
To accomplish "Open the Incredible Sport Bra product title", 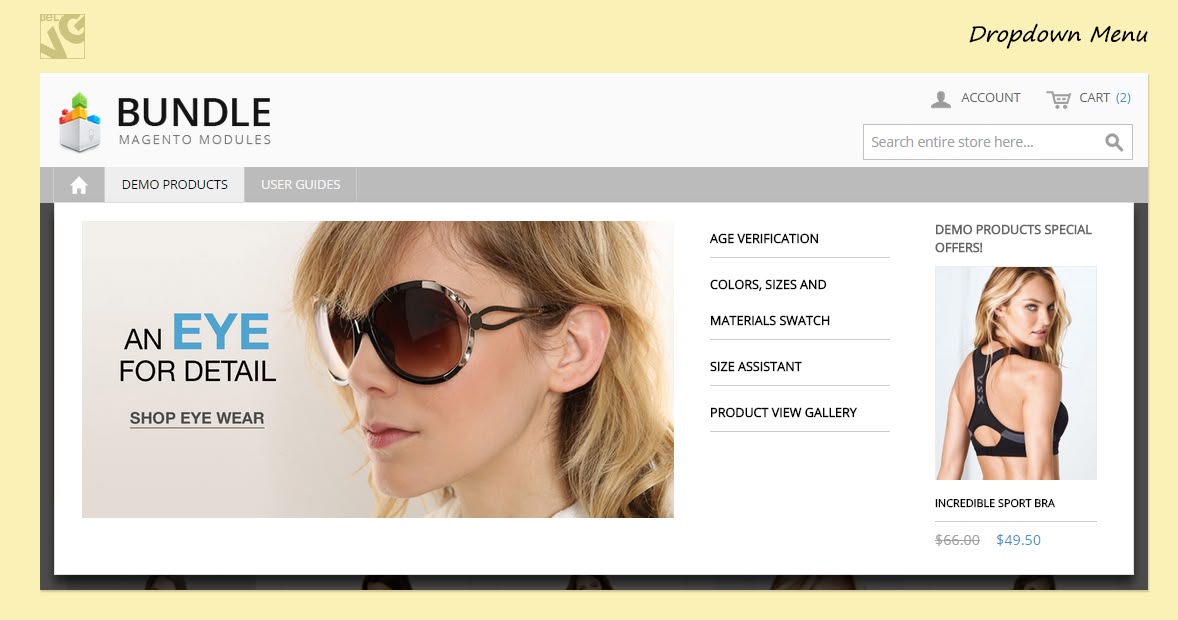I will (x=994, y=503).
